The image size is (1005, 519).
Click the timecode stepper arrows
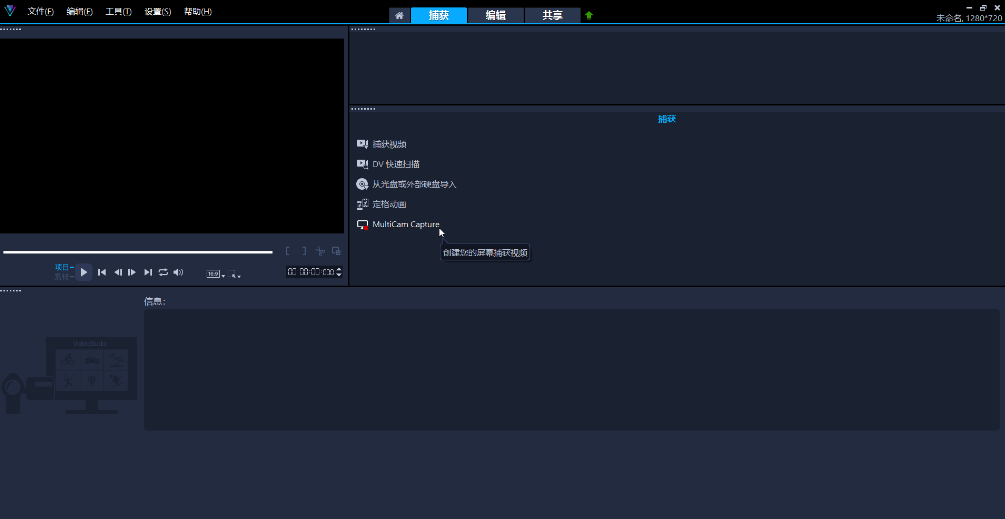point(339,272)
